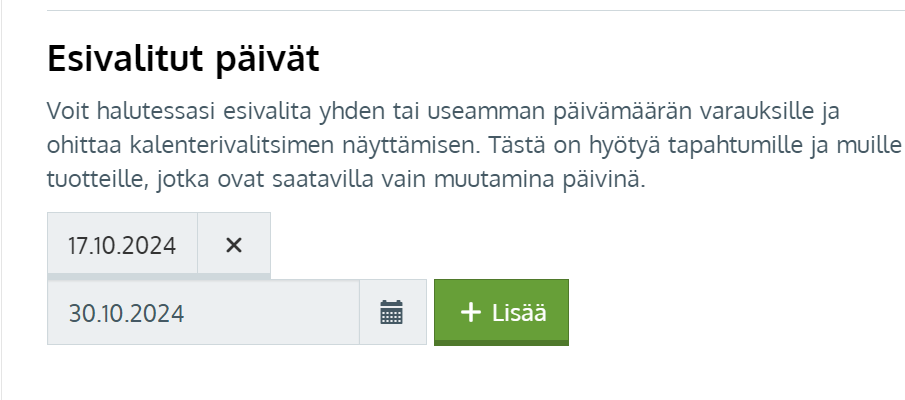Remove the 17.10.2024 preselected date

234,245
